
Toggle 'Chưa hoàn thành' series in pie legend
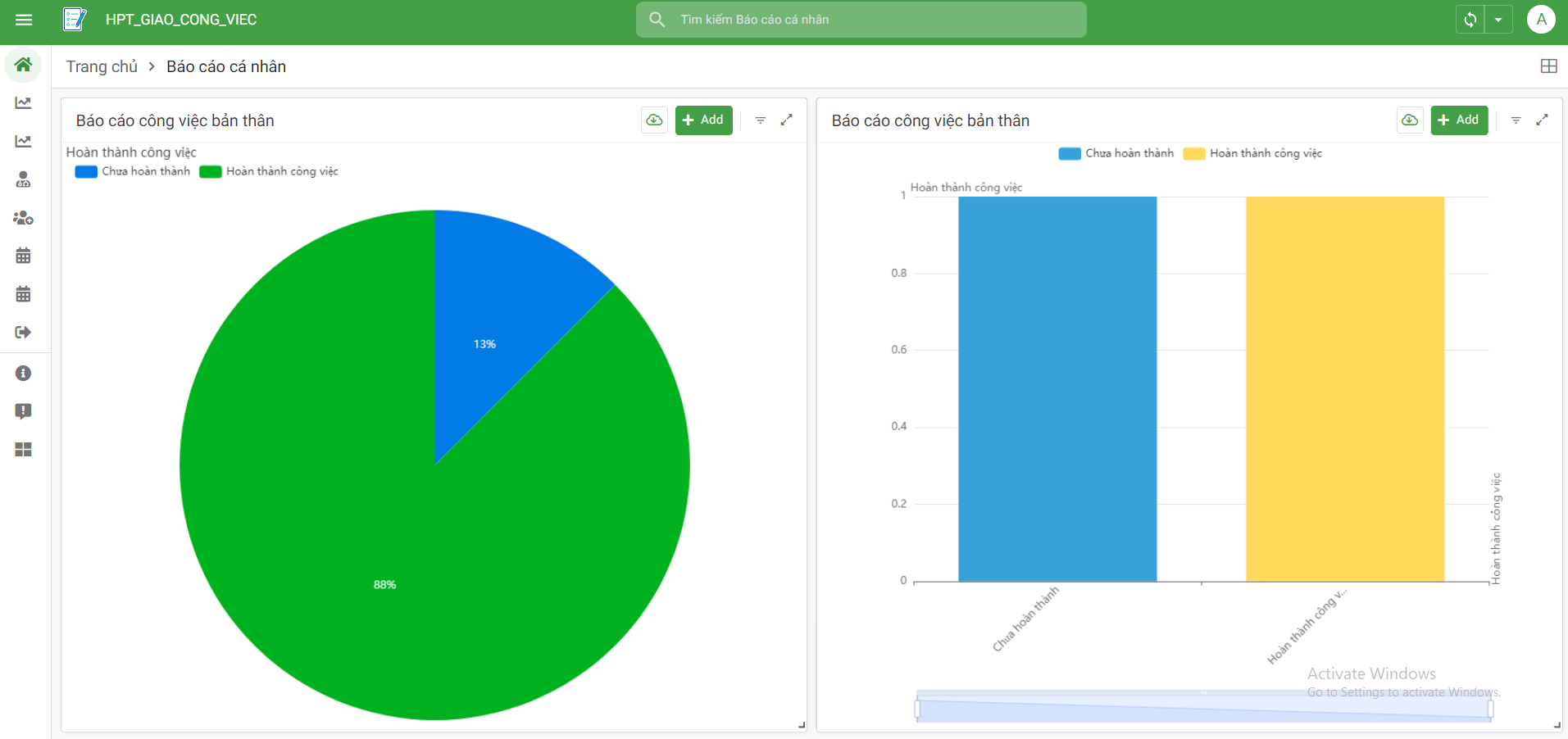point(133,171)
